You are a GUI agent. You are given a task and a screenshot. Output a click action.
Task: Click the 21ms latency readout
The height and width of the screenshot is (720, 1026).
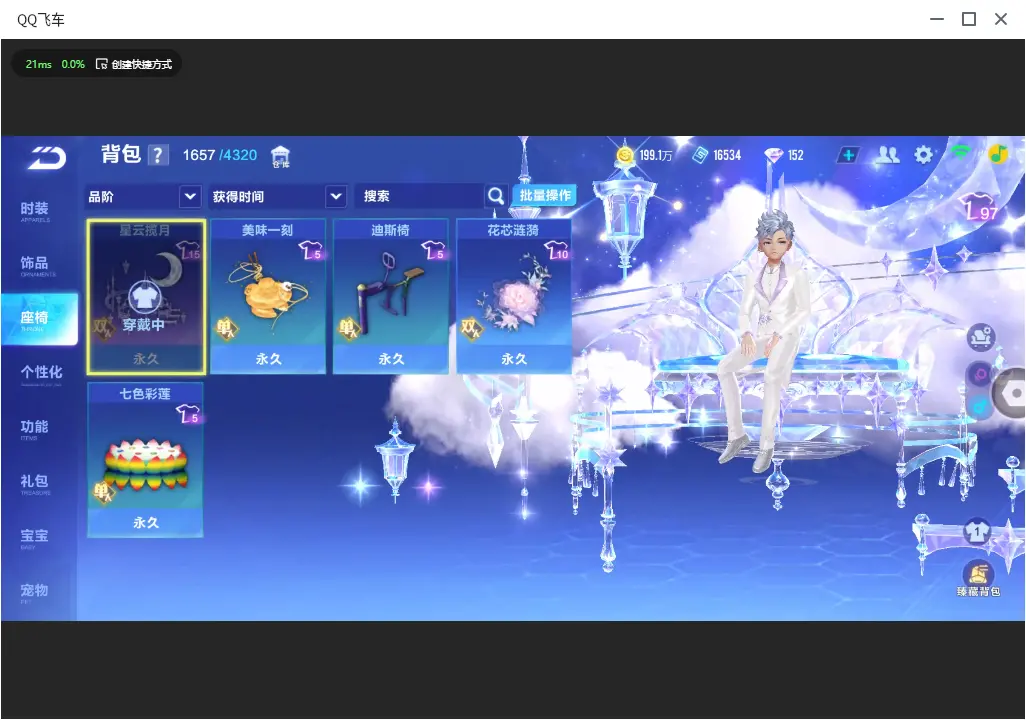39,64
